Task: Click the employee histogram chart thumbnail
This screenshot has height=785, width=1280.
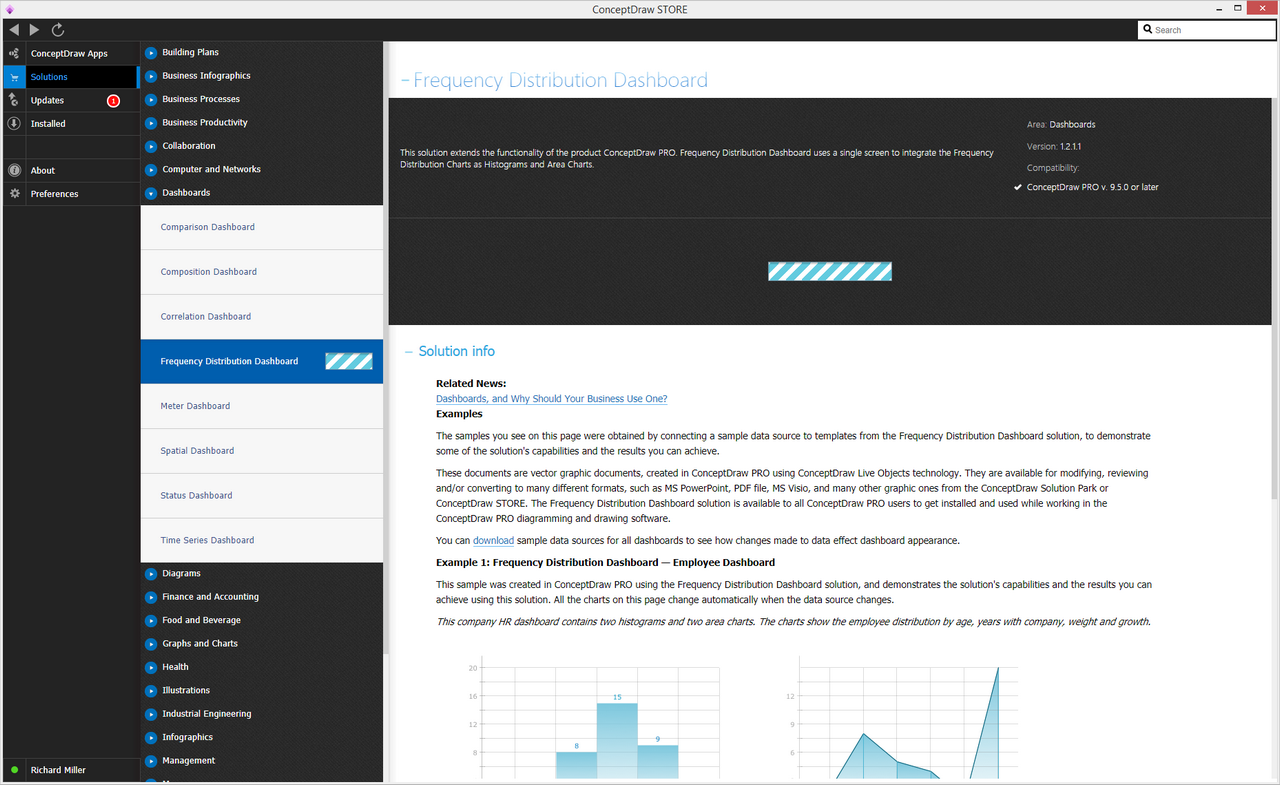Action: pyautogui.click(x=594, y=719)
